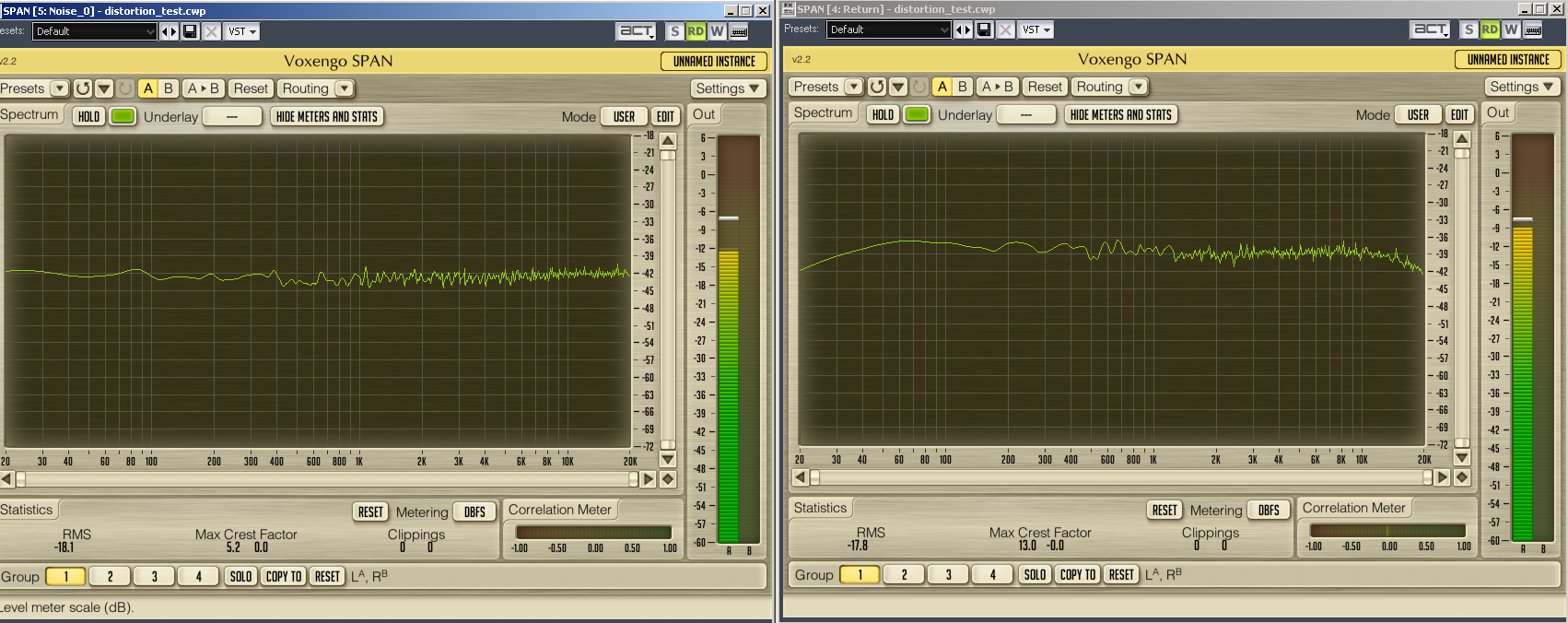Click the Correlation Meter bar in Noise_0 window
The width and height of the screenshot is (1568, 623).
(593, 532)
